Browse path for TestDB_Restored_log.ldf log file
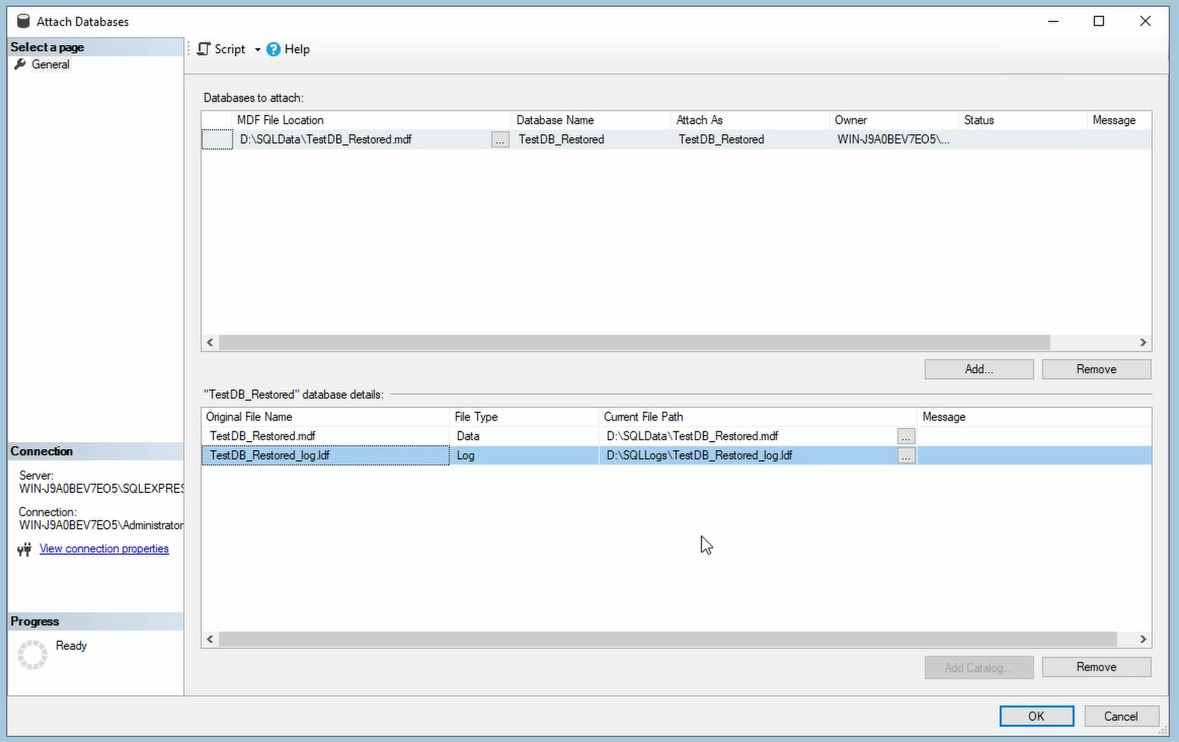The image size is (1179, 742). pos(906,456)
